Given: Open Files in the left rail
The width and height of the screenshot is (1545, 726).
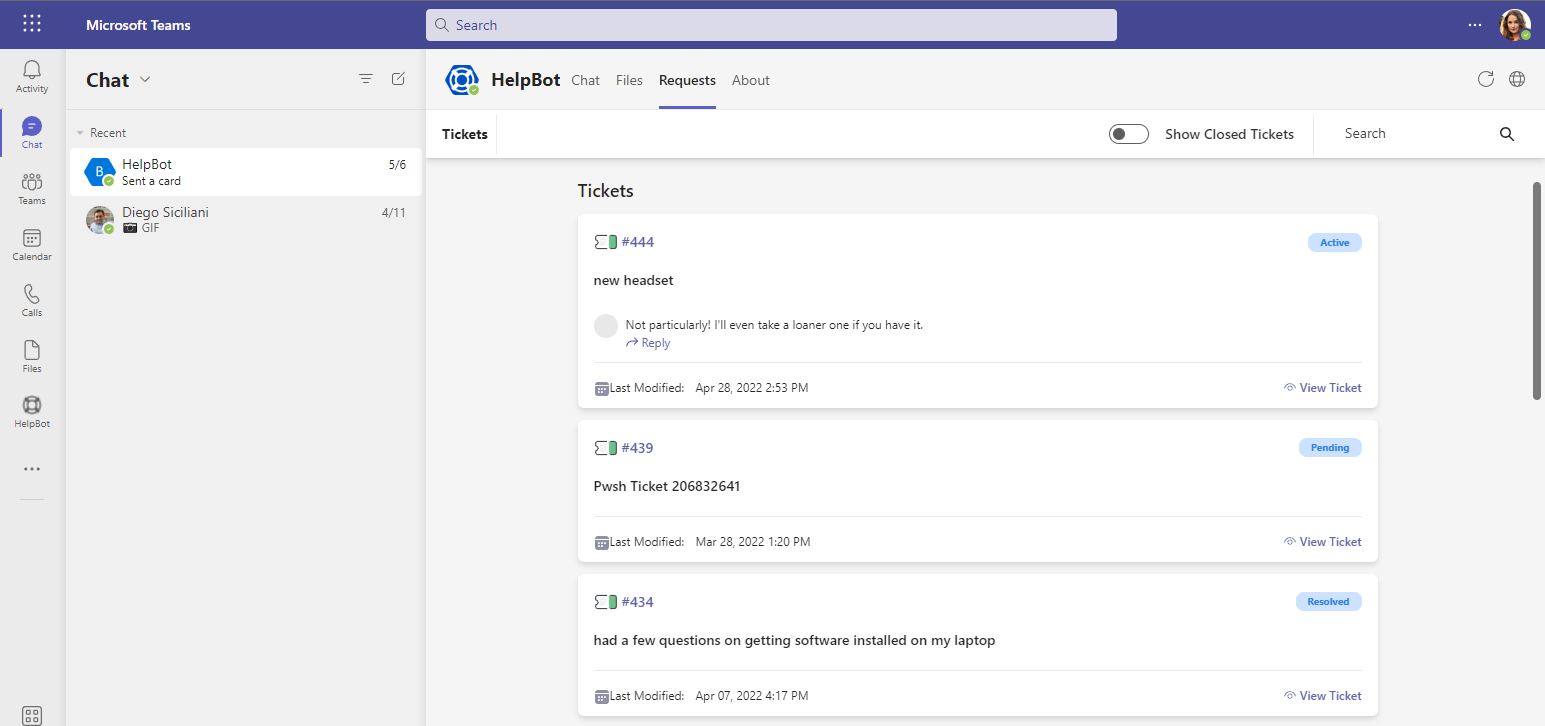Looking at the screenshot, I should (32, 356).
